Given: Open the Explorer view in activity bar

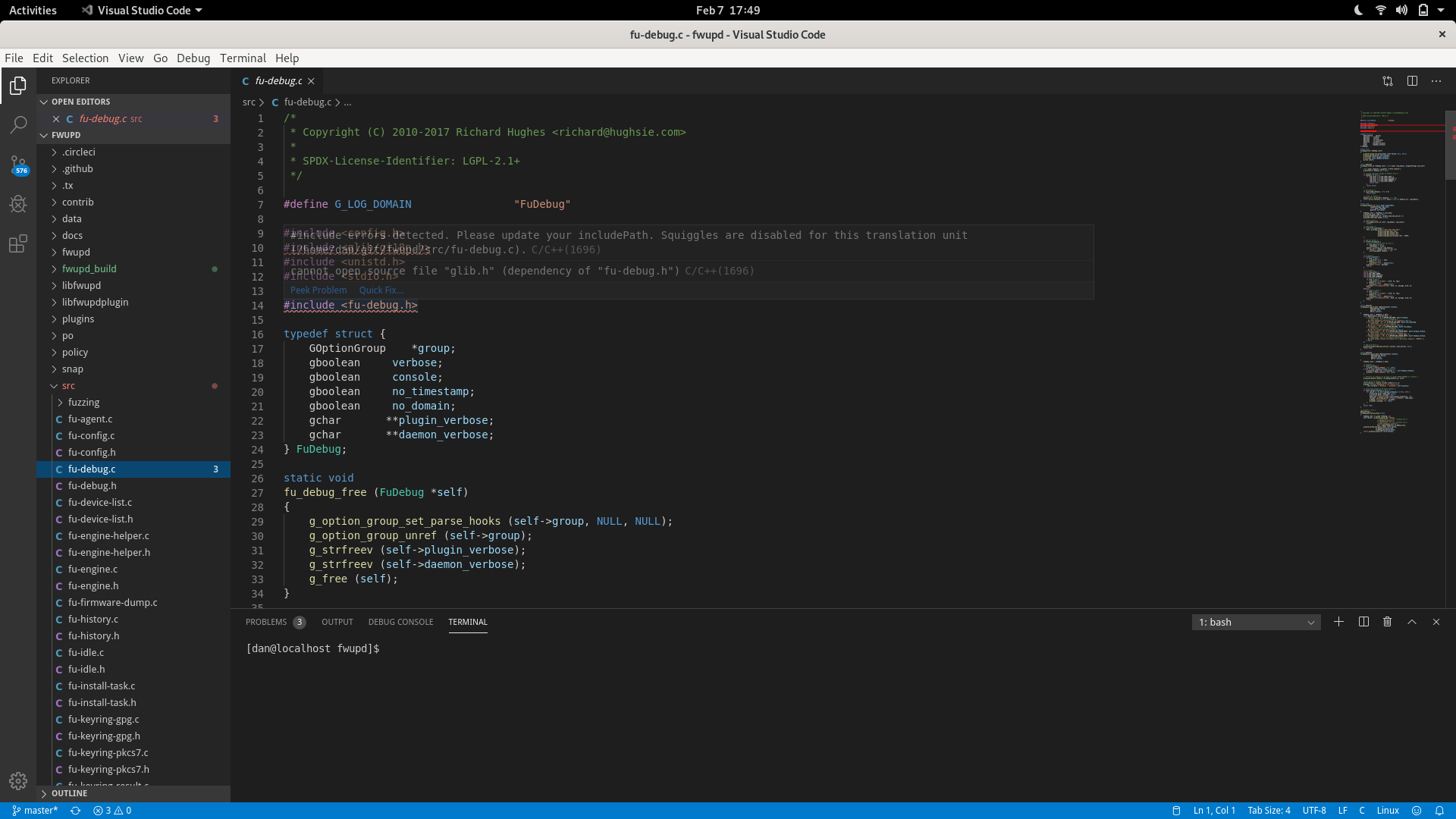Looking at the screenshot, I should tap(18, 86).
